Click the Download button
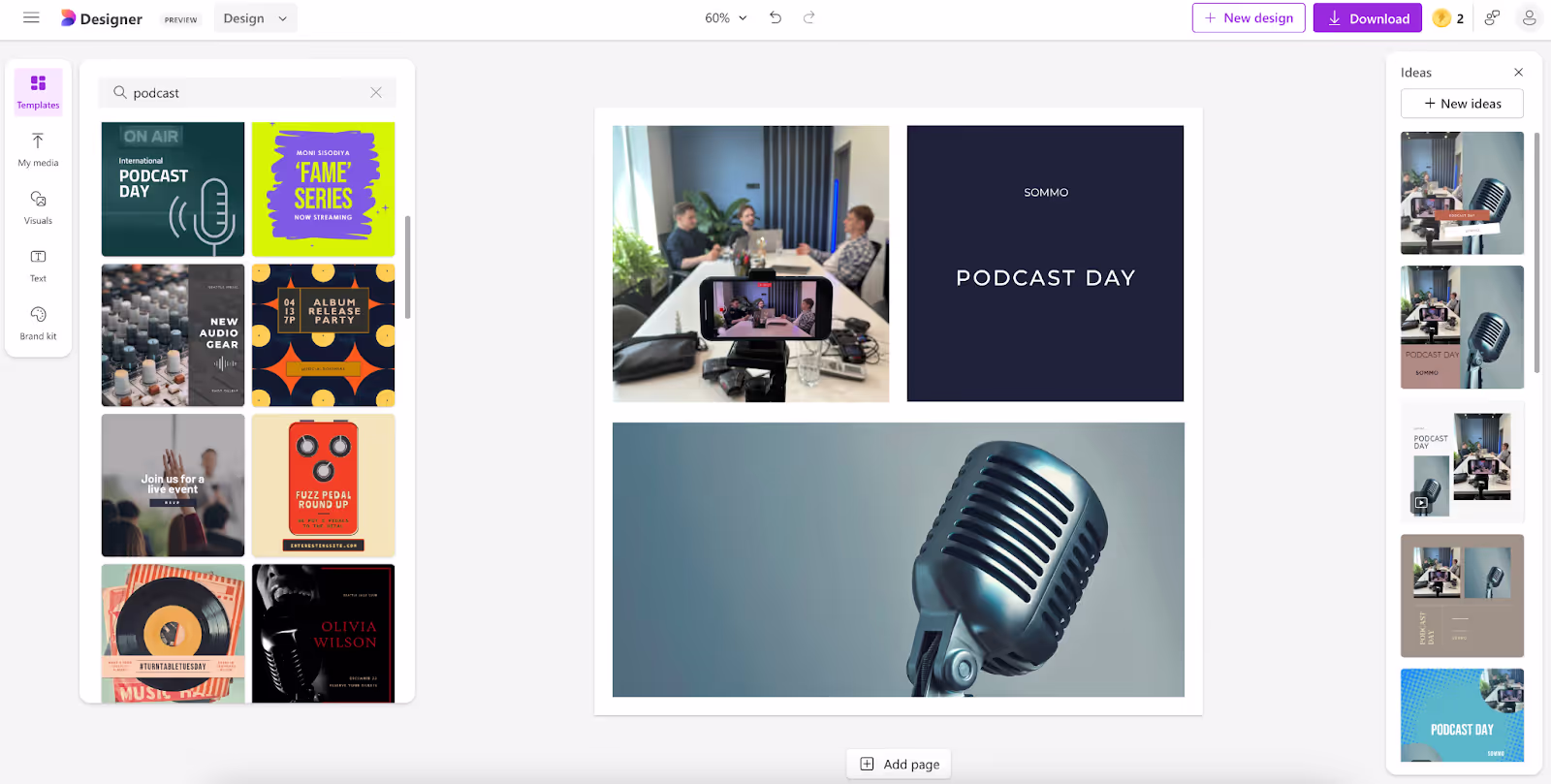 click(1368, 17)
